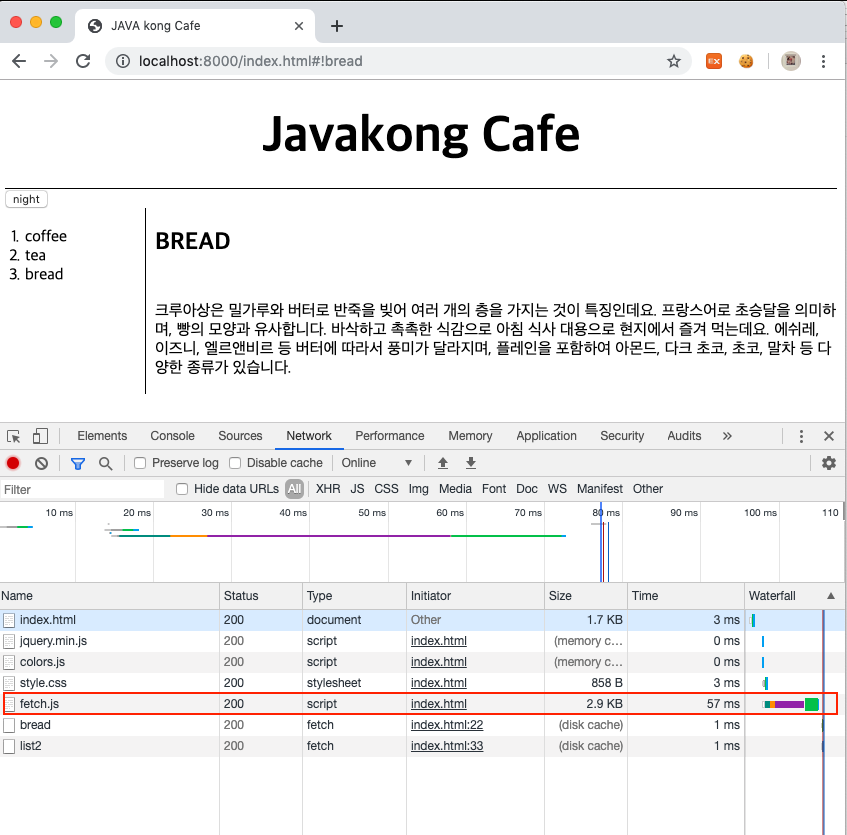847x835 pixels.
Task: Switch to the Sources tab
Action: [x=240, y=436]
